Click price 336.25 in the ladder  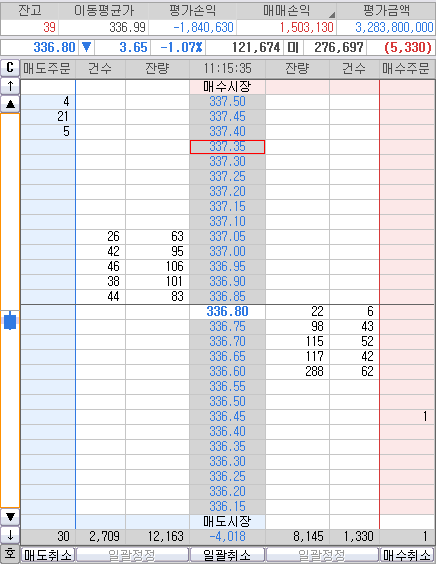pyautogui.click(x=227, y=477)
